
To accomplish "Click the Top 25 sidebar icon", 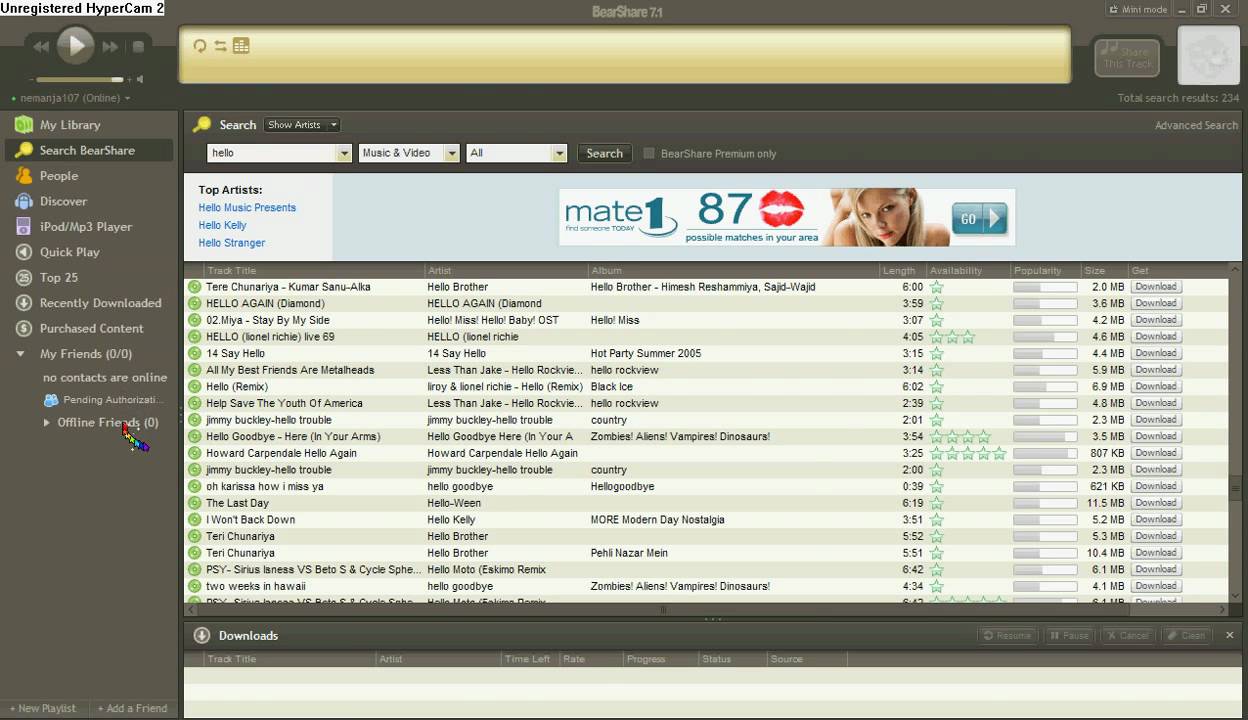I will [23, 277].
